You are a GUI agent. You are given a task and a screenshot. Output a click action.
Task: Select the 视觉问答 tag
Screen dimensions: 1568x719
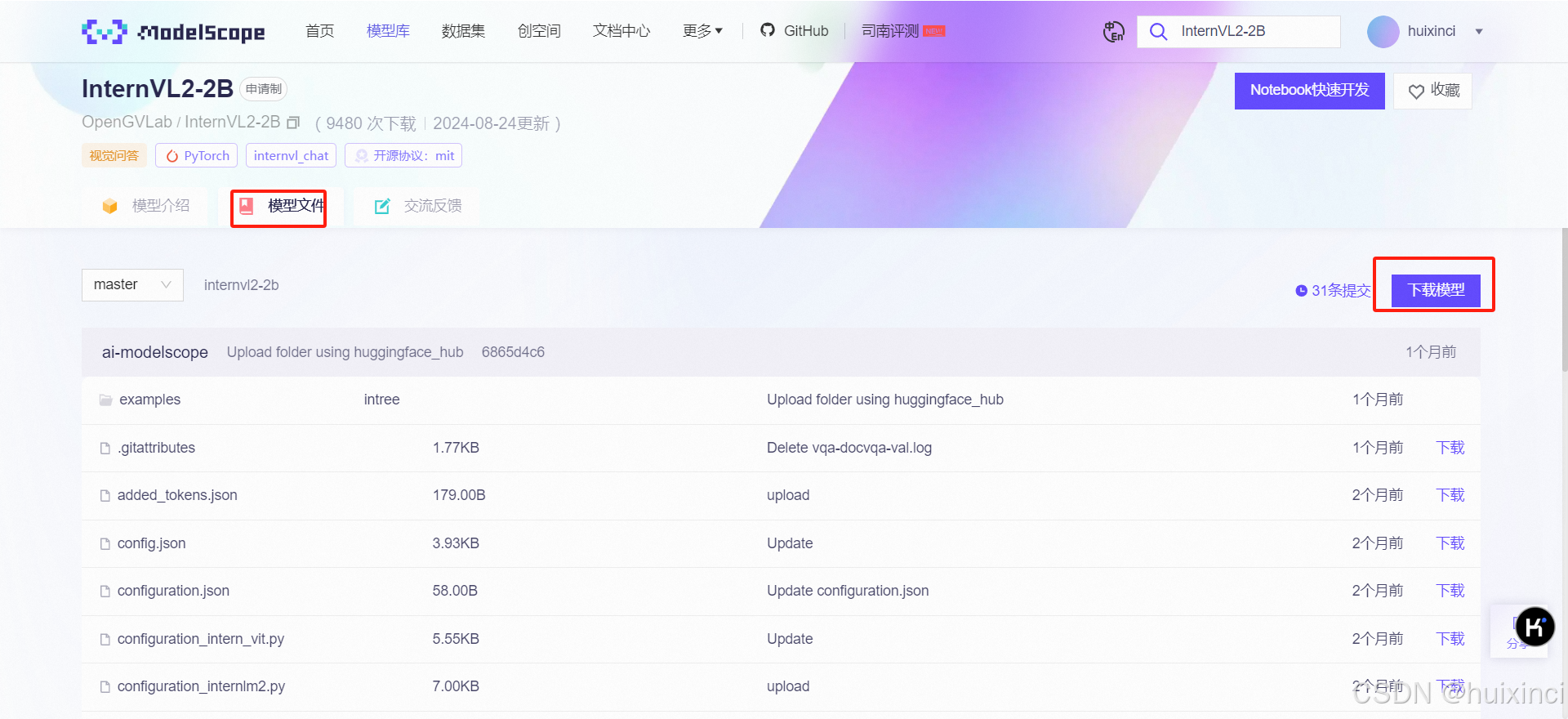click(114, 155)
